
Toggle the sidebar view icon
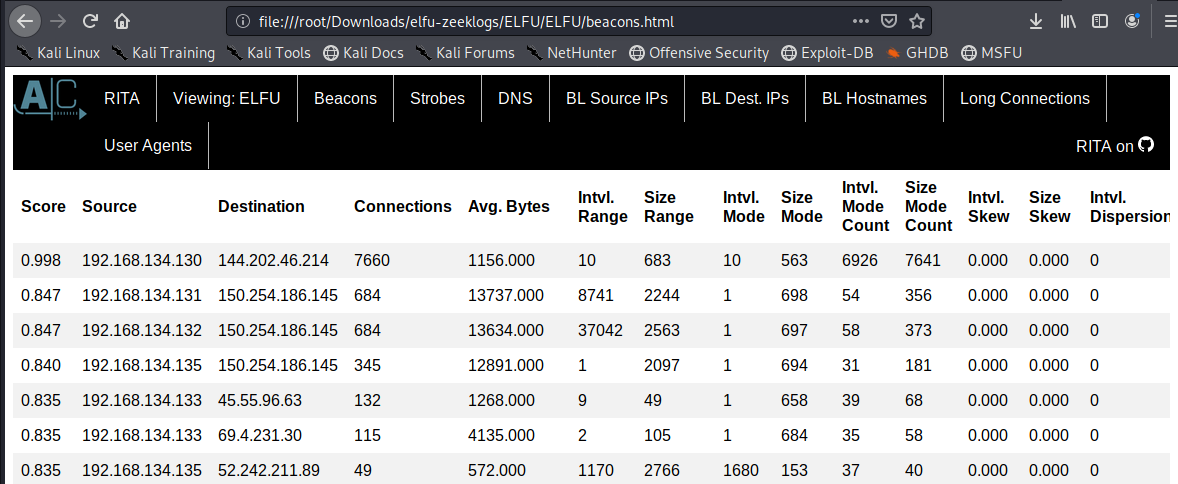[x=1100, y=21]
